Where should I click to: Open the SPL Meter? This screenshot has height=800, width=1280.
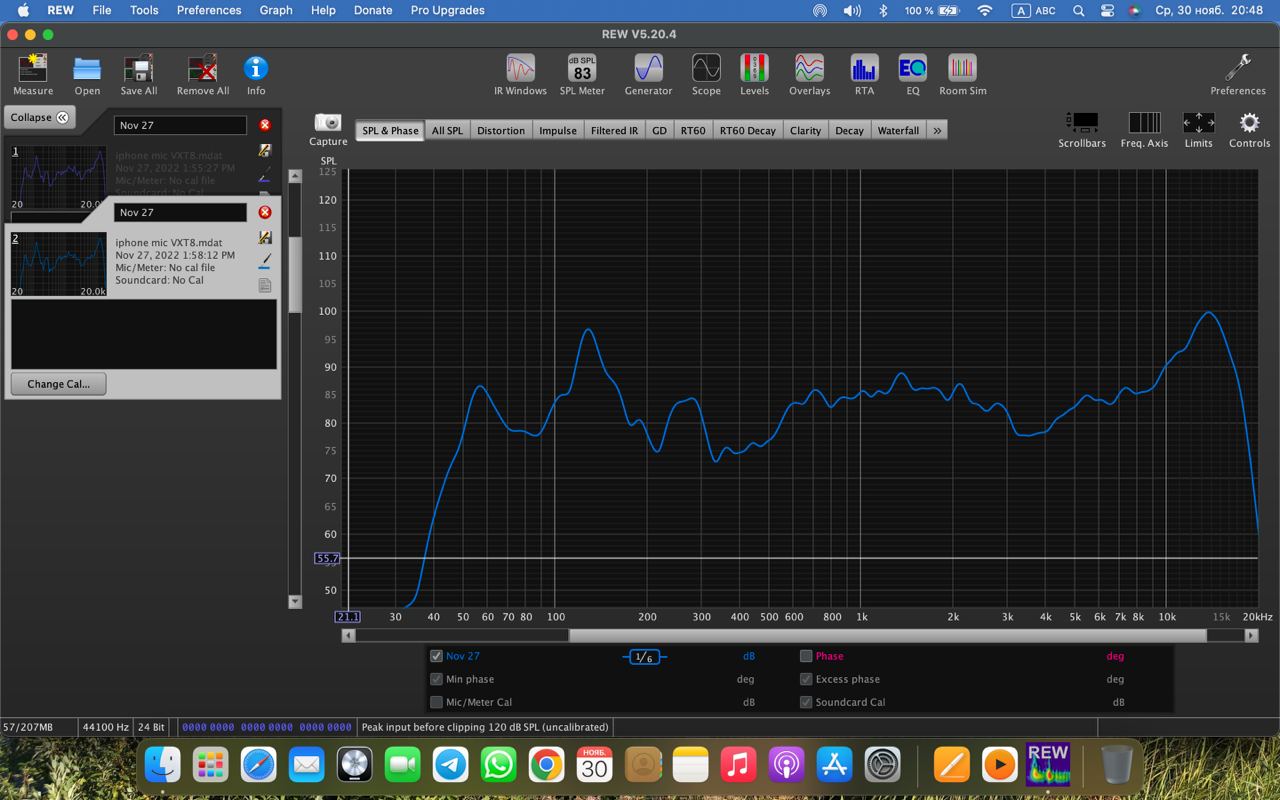[x=582, y=67]
